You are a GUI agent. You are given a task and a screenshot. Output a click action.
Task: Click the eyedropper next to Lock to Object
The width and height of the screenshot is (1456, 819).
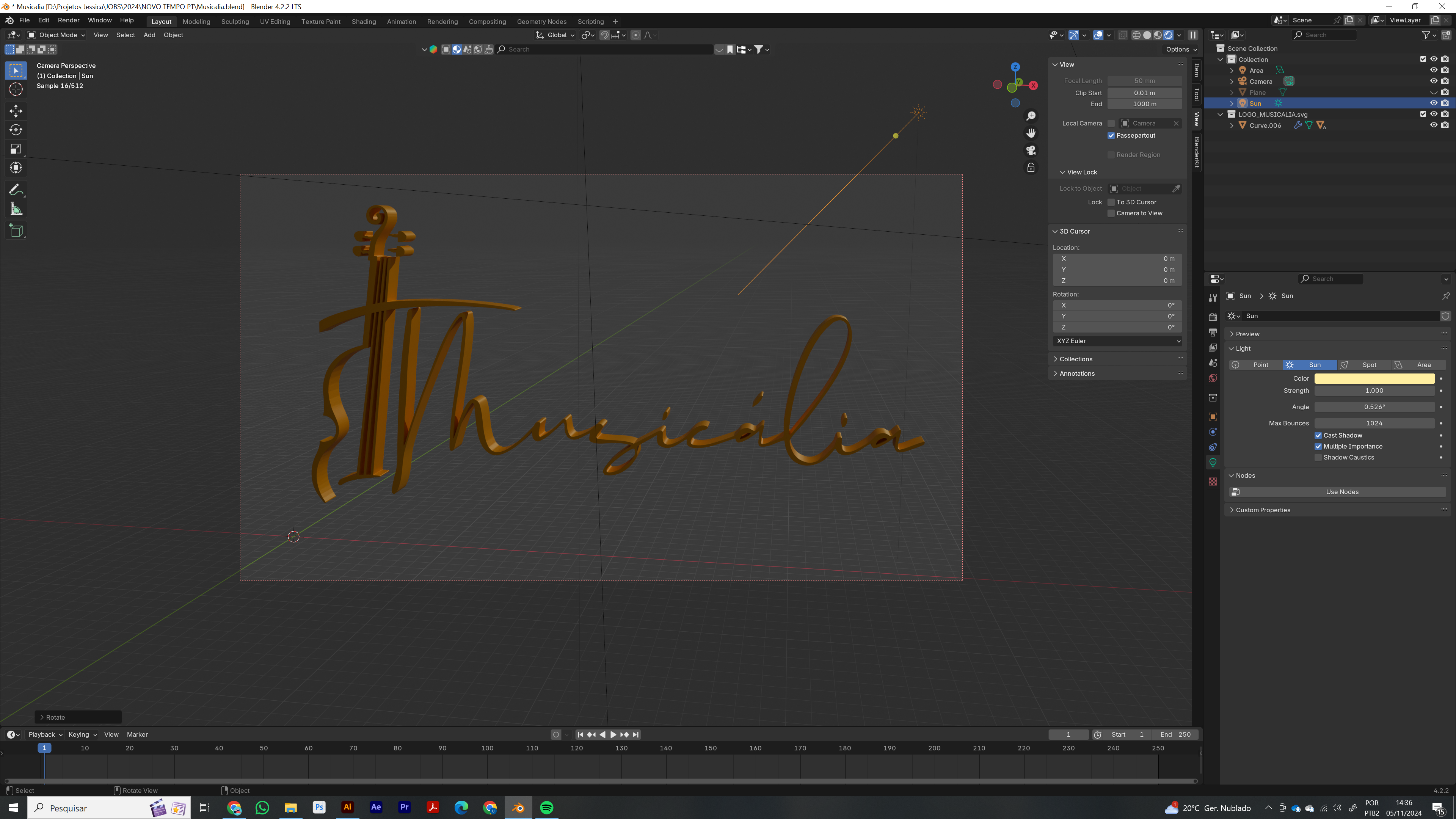pos(1176,189)
